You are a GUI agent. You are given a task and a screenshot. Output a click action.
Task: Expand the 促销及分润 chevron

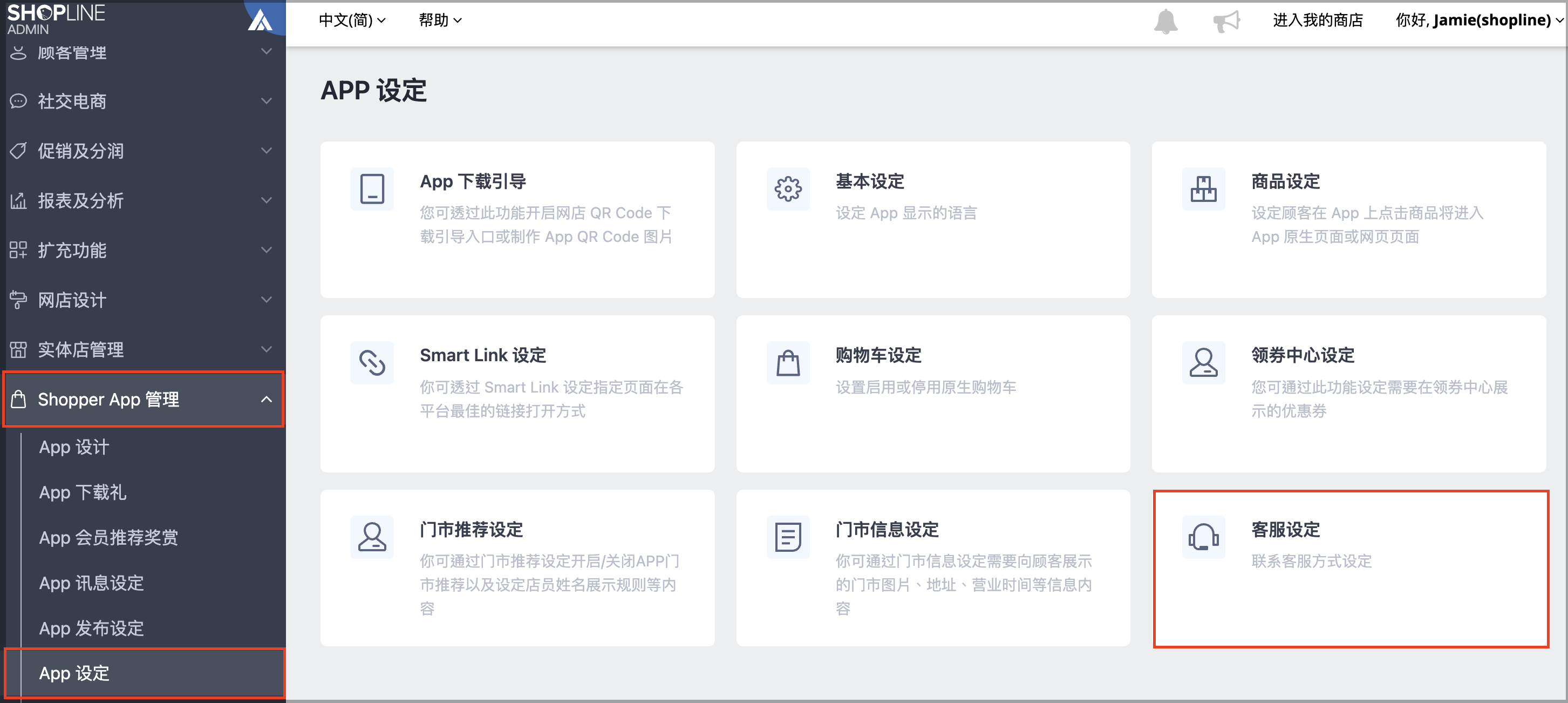pos(266,151)
